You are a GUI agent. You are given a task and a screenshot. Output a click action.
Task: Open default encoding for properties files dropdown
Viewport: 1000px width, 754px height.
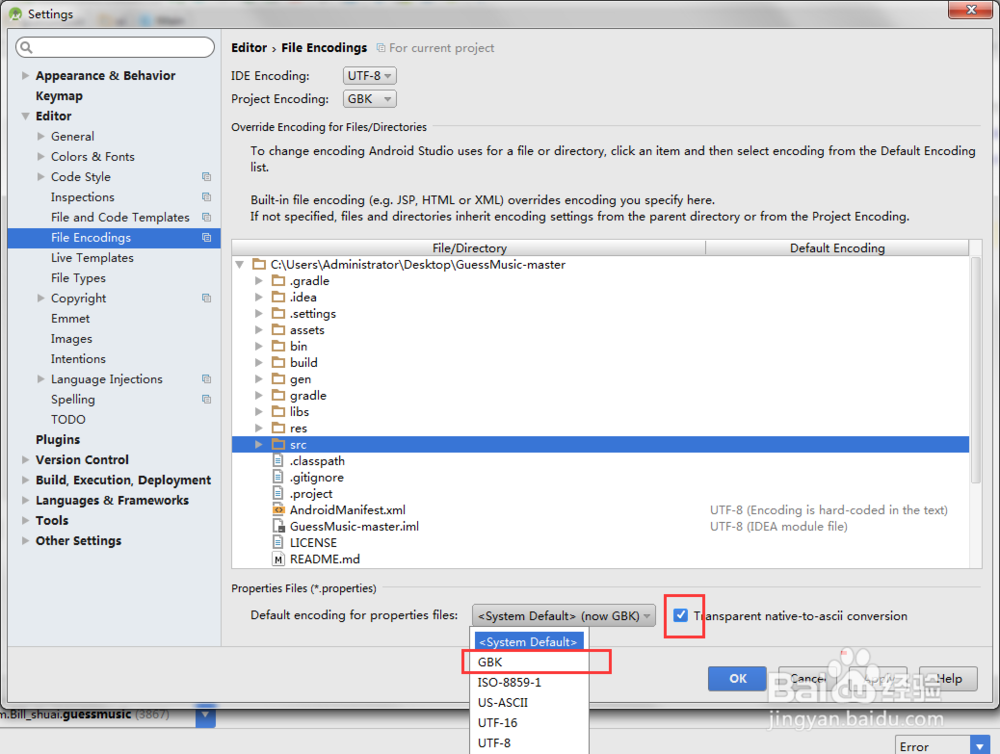[564, 616]
